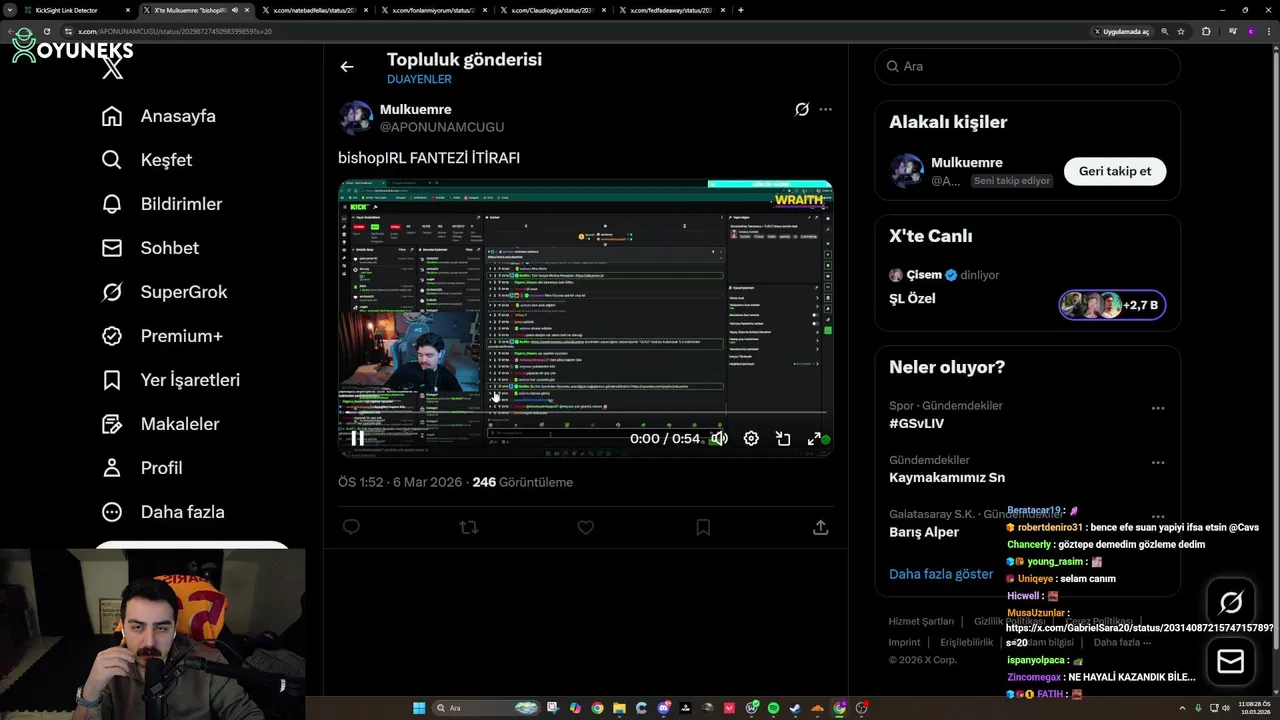Open Discord from the taskbar

tap(663, 708)
